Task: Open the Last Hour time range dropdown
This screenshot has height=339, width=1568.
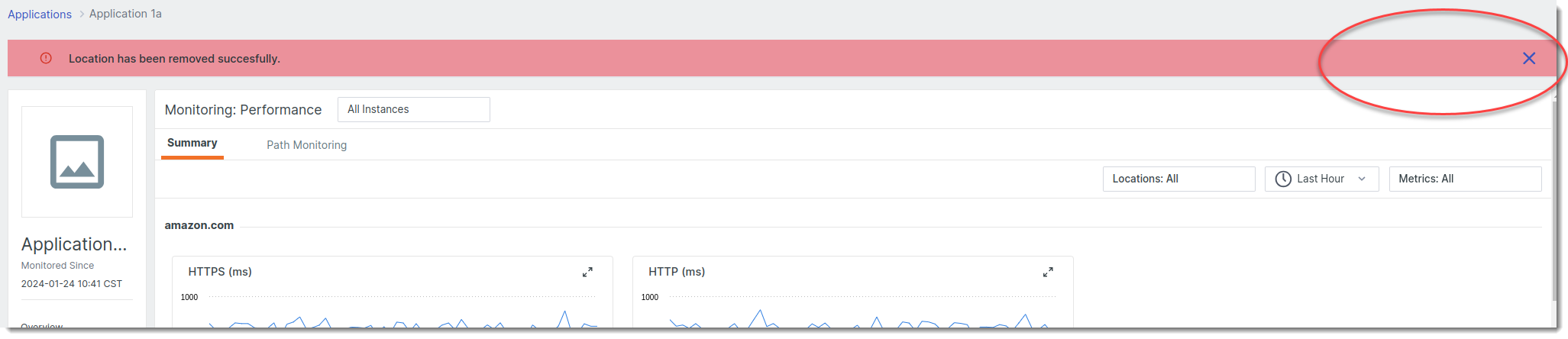Action: point(1321,179)
